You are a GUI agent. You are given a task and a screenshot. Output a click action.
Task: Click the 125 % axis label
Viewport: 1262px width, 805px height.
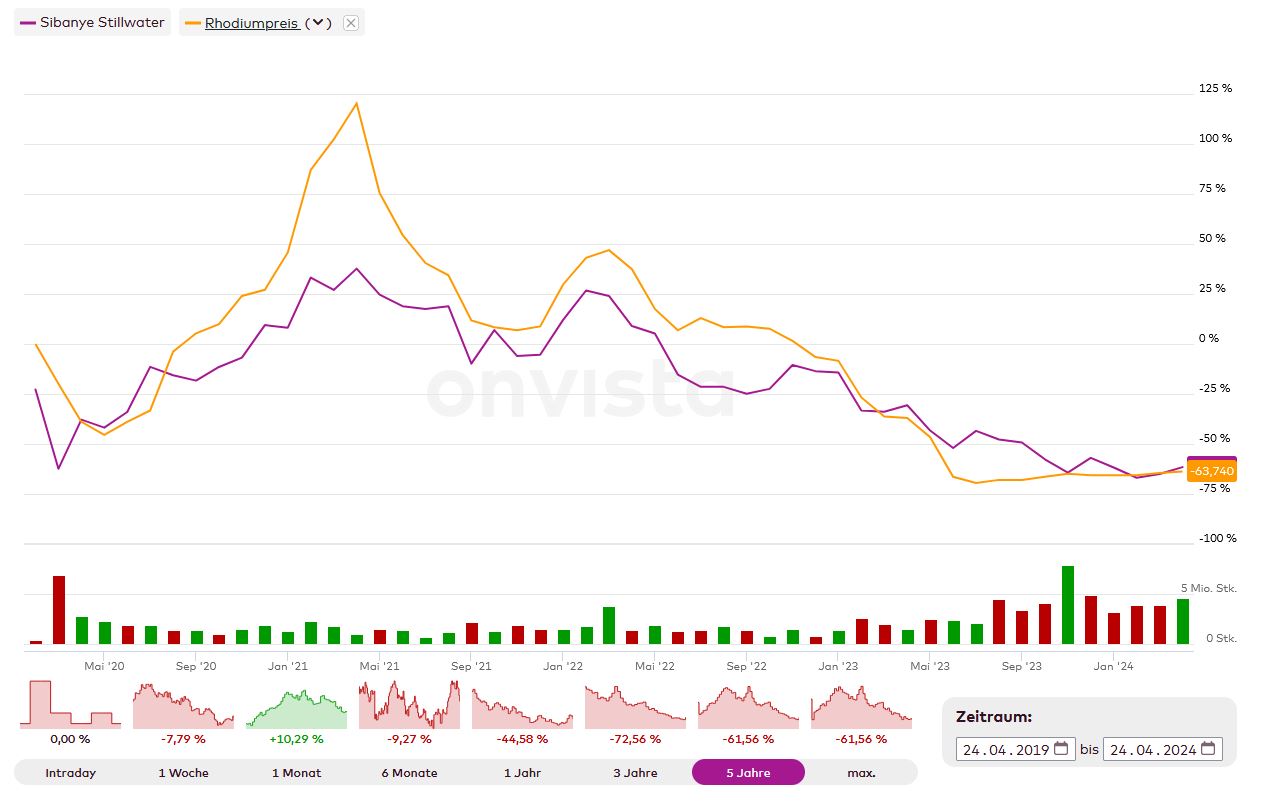1215,88
